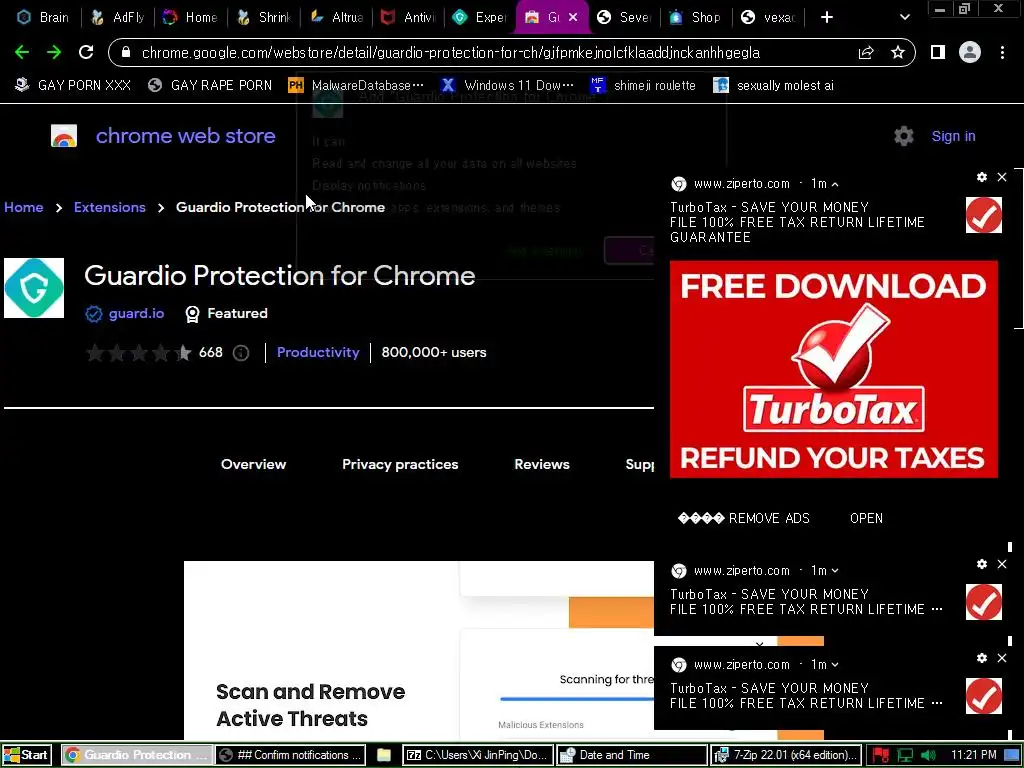Select the Privacy practices tab

click(x=400, y=464)
